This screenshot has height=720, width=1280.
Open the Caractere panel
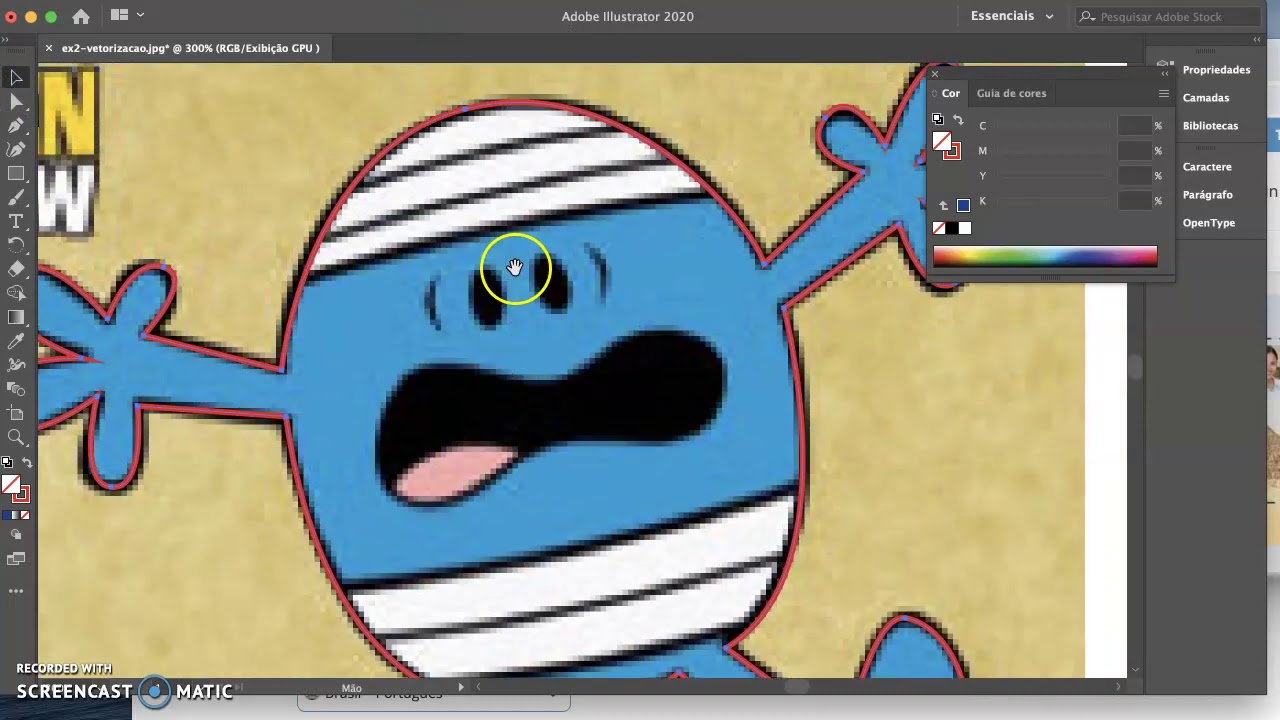coord(1207,167)
